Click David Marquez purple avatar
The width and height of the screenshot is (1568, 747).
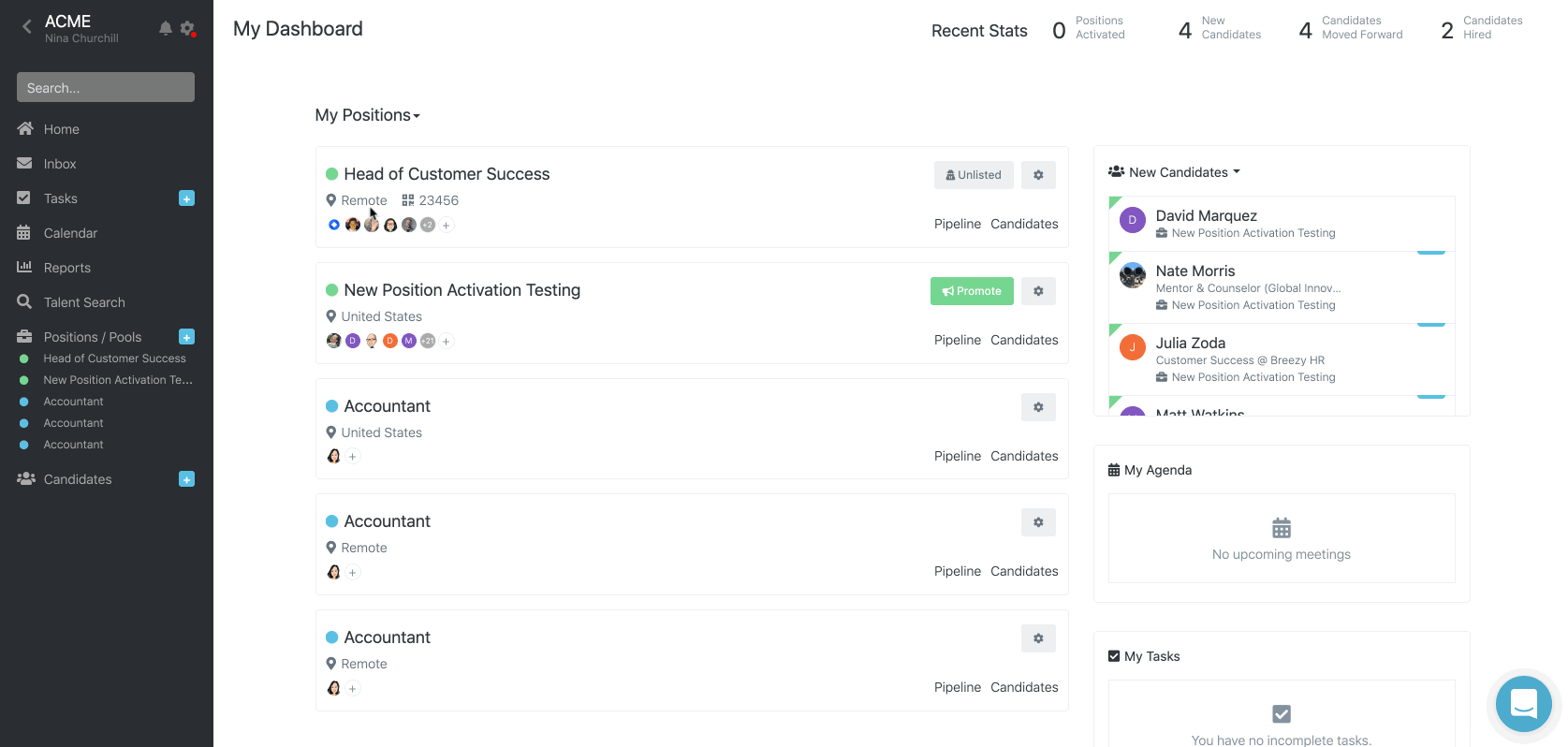click(x=1133, y=220)
